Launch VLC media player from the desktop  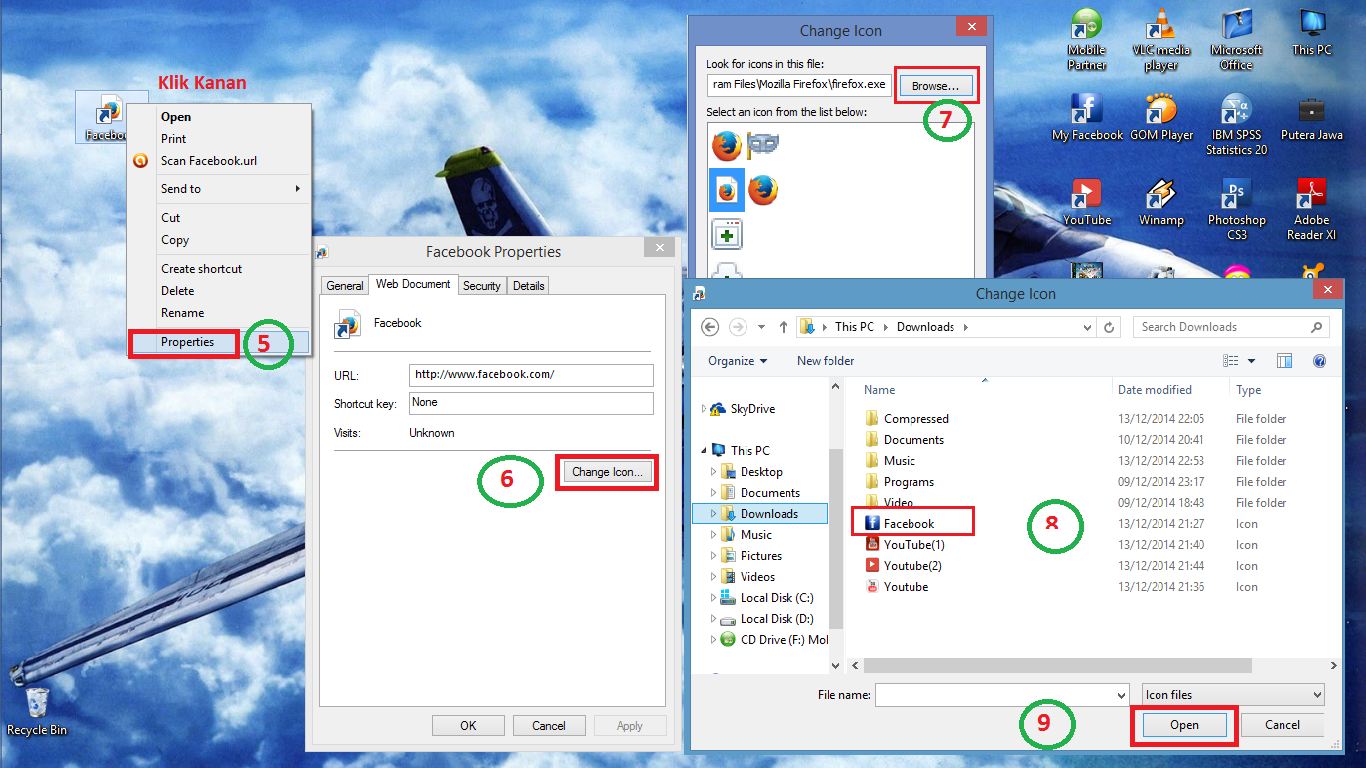point(1161,40)
